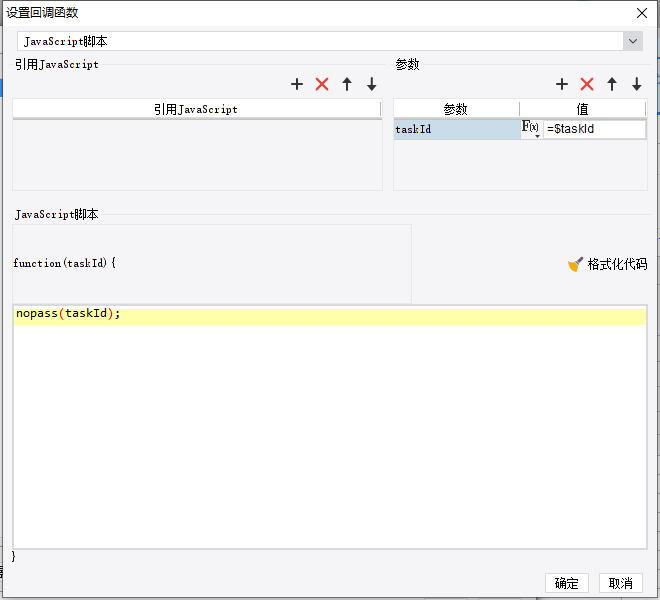This screenshot has height=600, width=660.
Task: Click the 值 column header
Action: tap(583, 109)
